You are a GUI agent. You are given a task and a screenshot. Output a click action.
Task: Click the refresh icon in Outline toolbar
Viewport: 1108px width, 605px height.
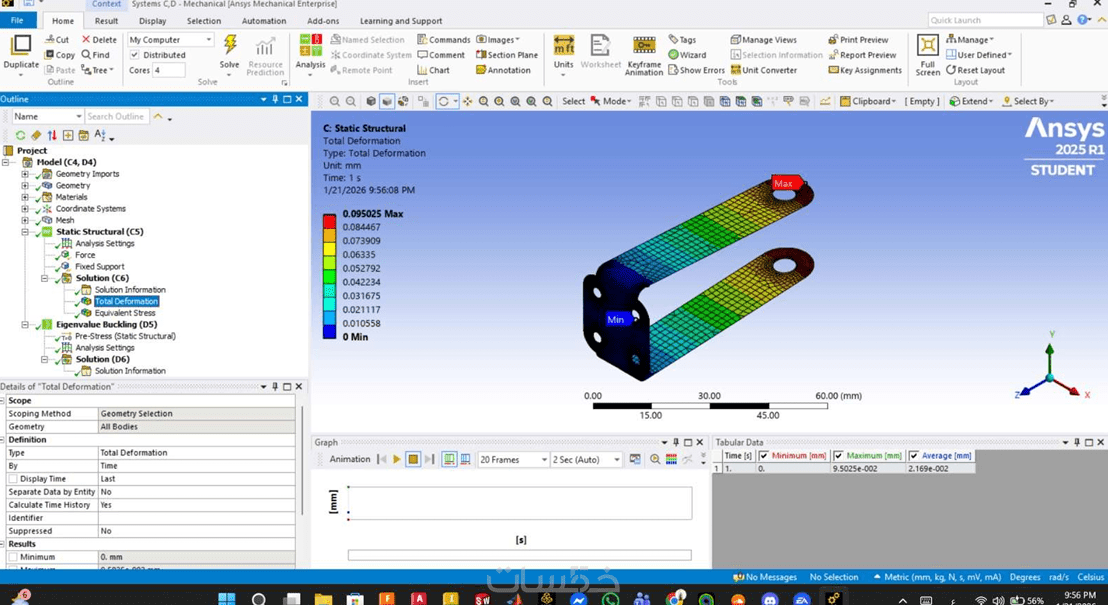coord(20,135)
